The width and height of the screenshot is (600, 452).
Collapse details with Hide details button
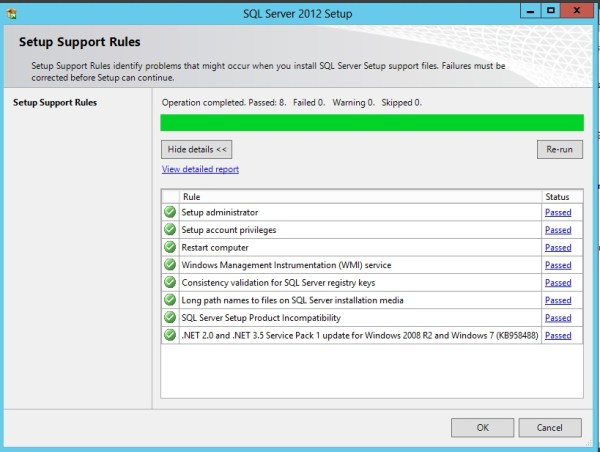pos(198,149)
